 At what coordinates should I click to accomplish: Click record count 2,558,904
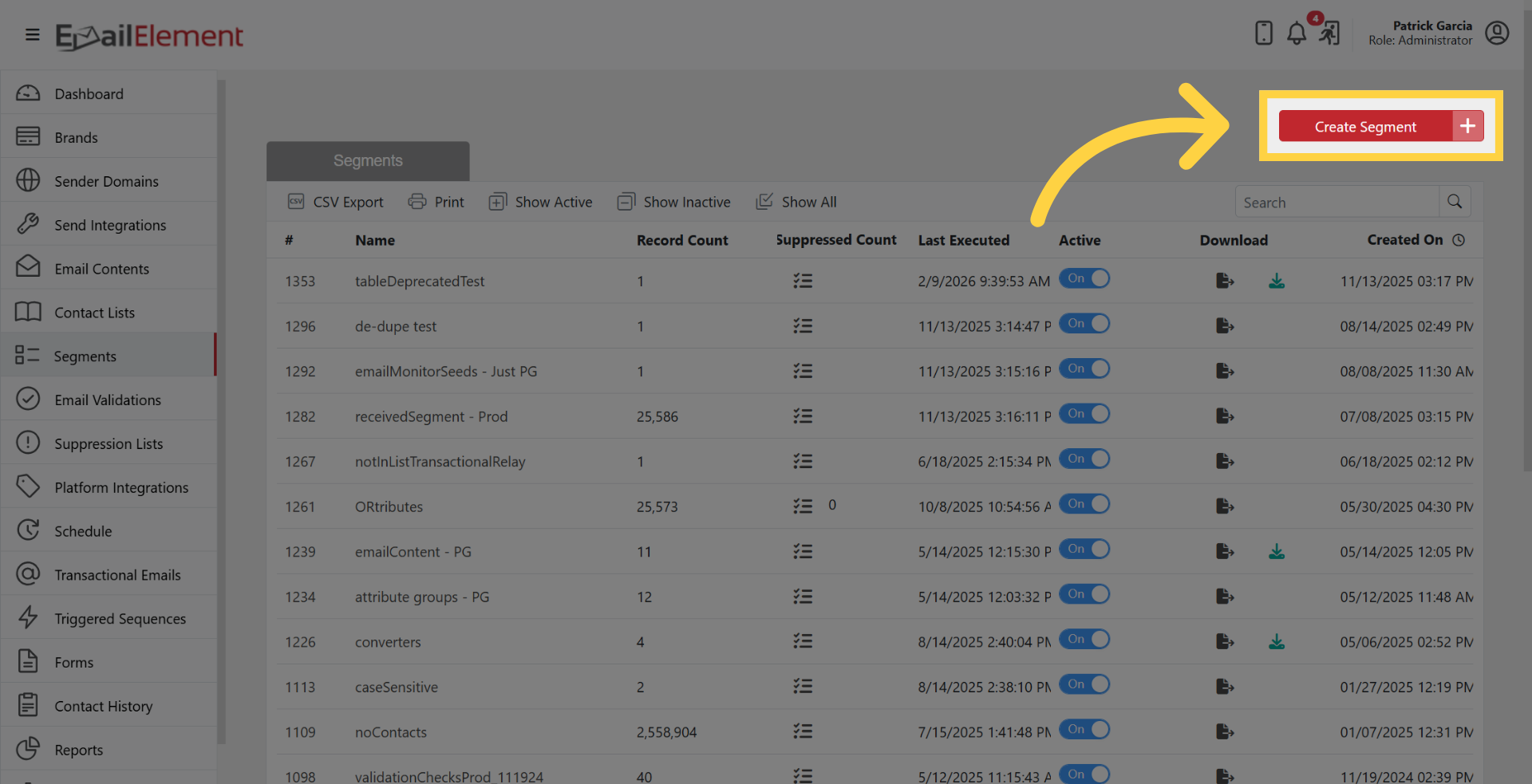tap(666, 732)
